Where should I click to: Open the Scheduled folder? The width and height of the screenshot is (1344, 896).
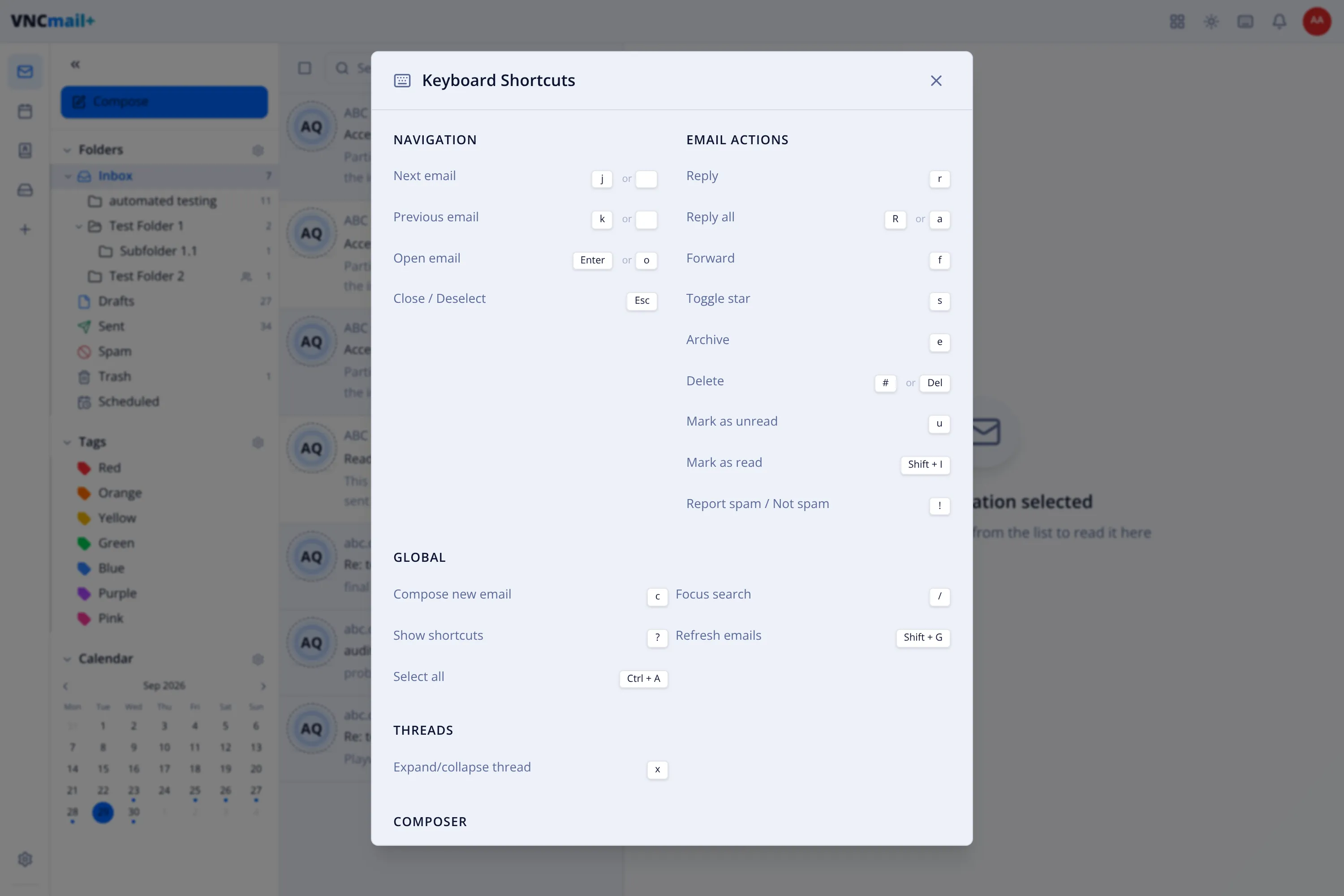(164, 402)
